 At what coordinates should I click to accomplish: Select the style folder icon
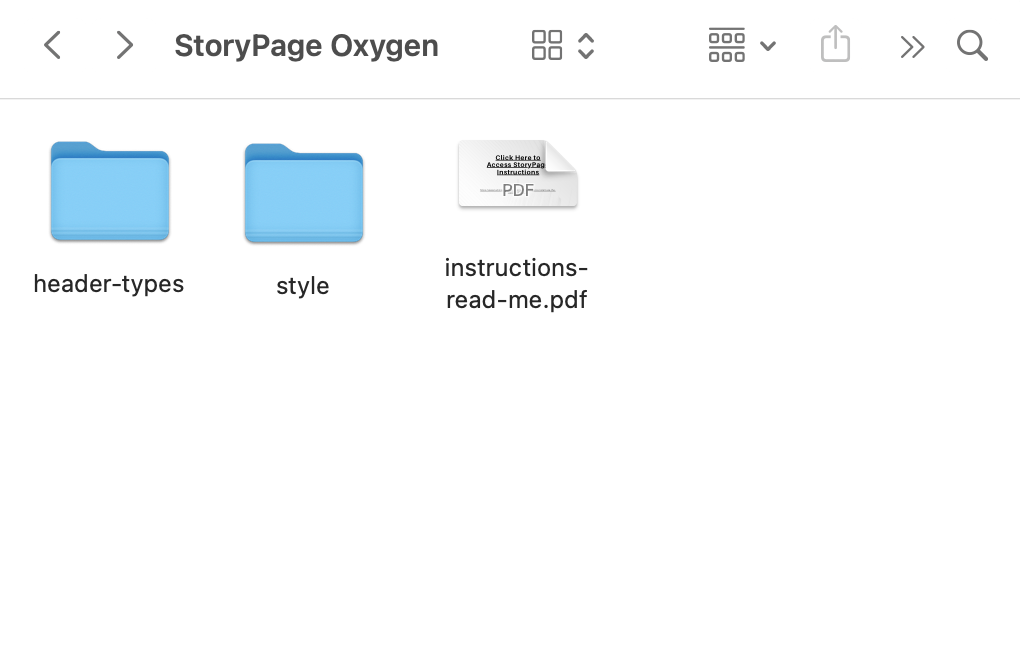click(x=304, y=193)
